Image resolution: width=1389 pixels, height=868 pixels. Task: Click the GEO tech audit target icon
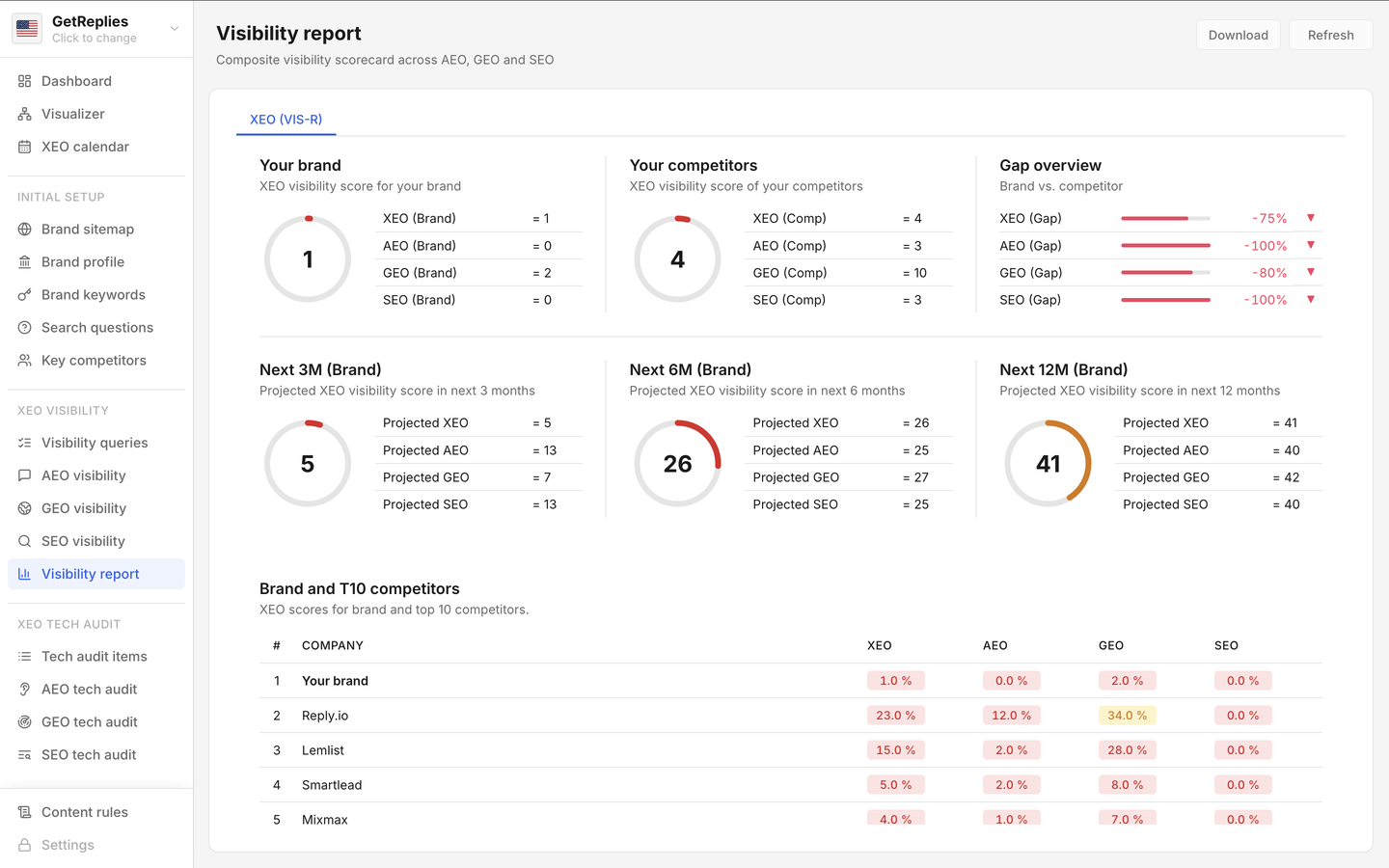coord(25,722)
